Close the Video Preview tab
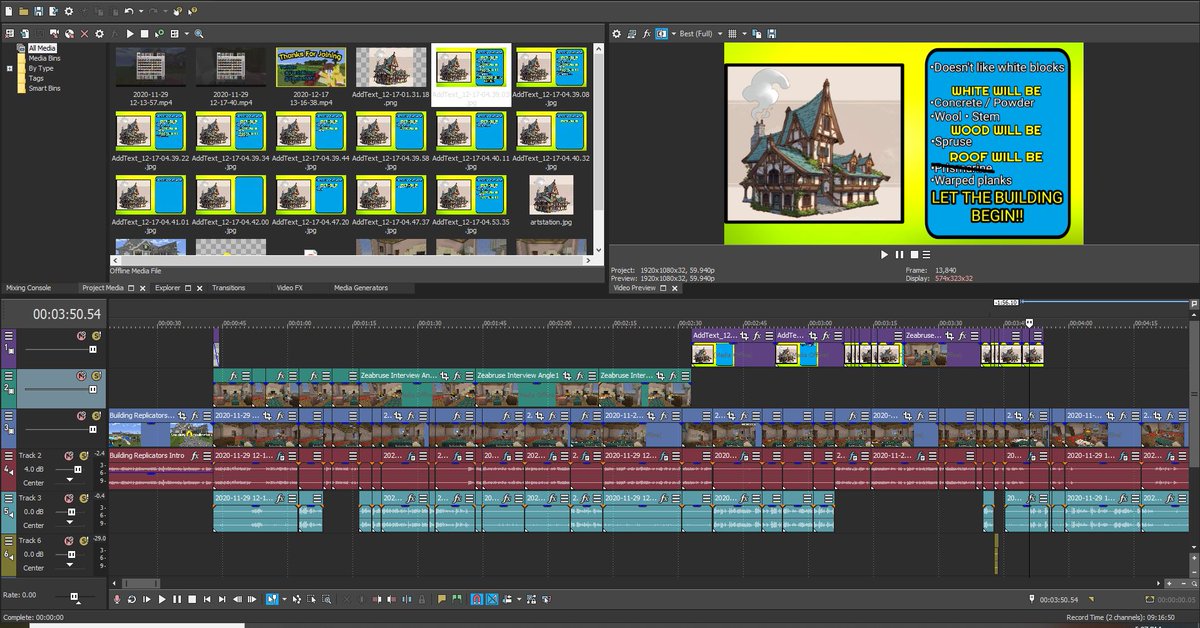This screenshot has width=1200, height=628. point(674,288)
